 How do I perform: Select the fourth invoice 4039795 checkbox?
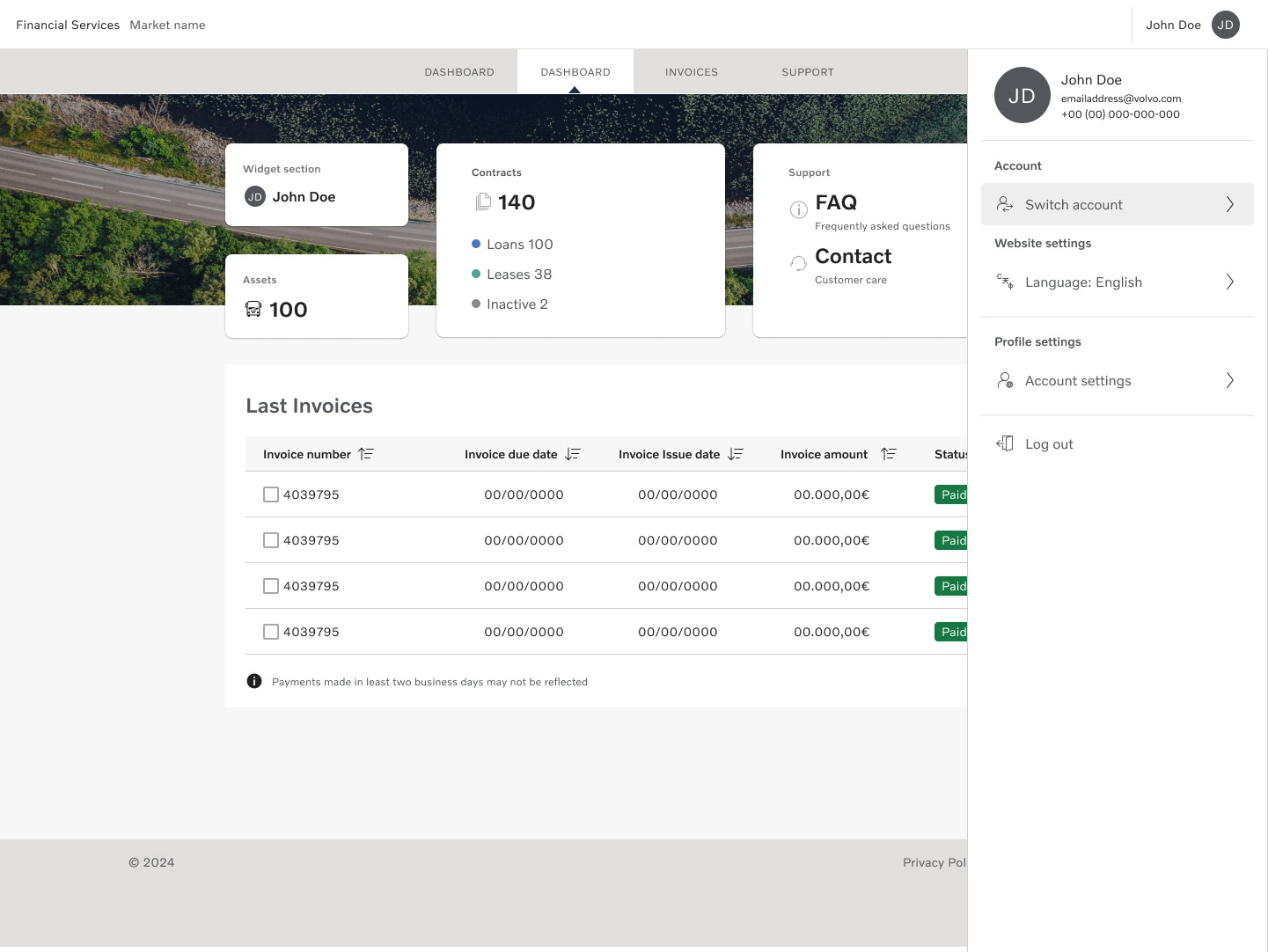[x=271, y=632]
